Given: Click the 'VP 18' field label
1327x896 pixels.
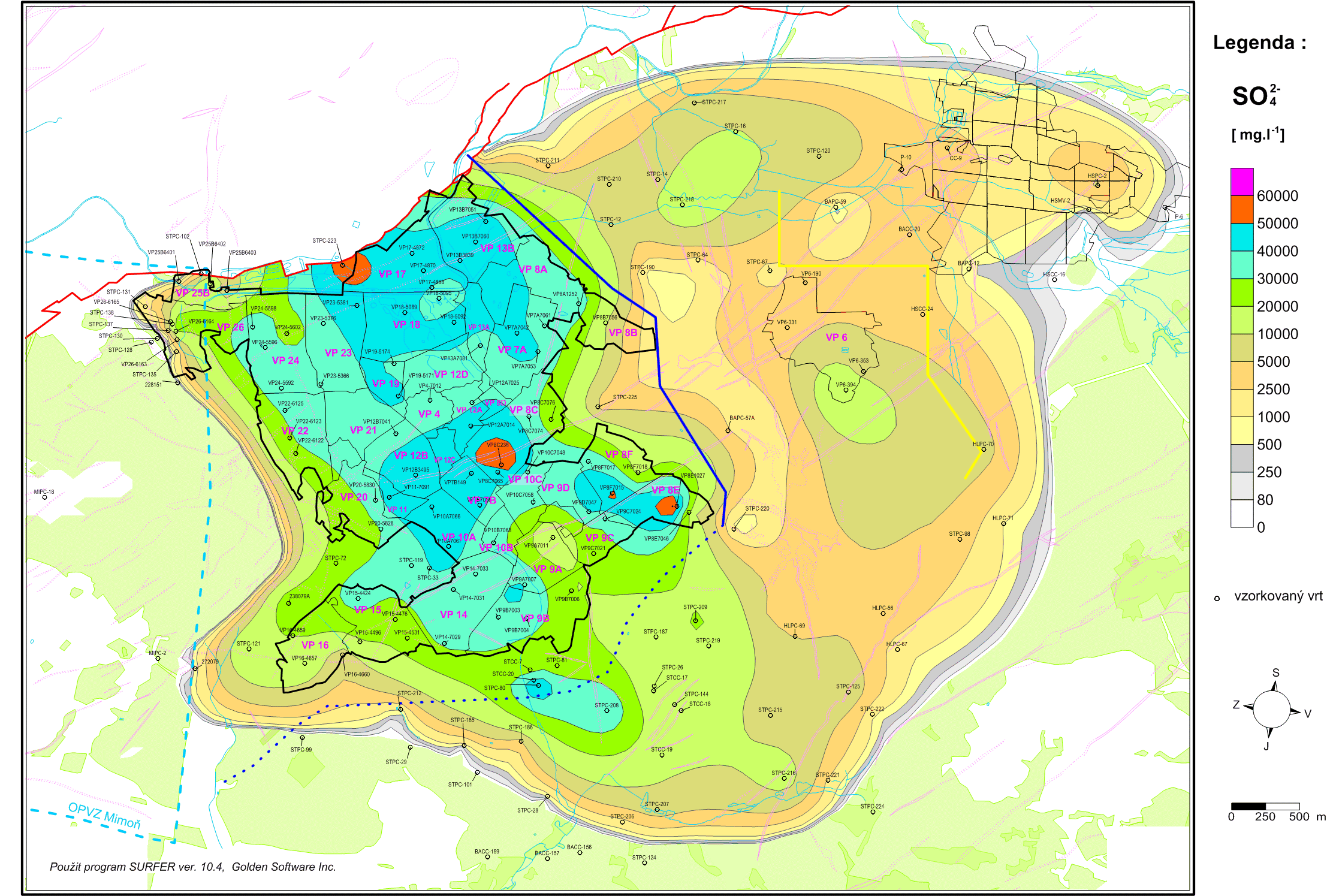Looking at the screenshot, I should pos(406,324).
